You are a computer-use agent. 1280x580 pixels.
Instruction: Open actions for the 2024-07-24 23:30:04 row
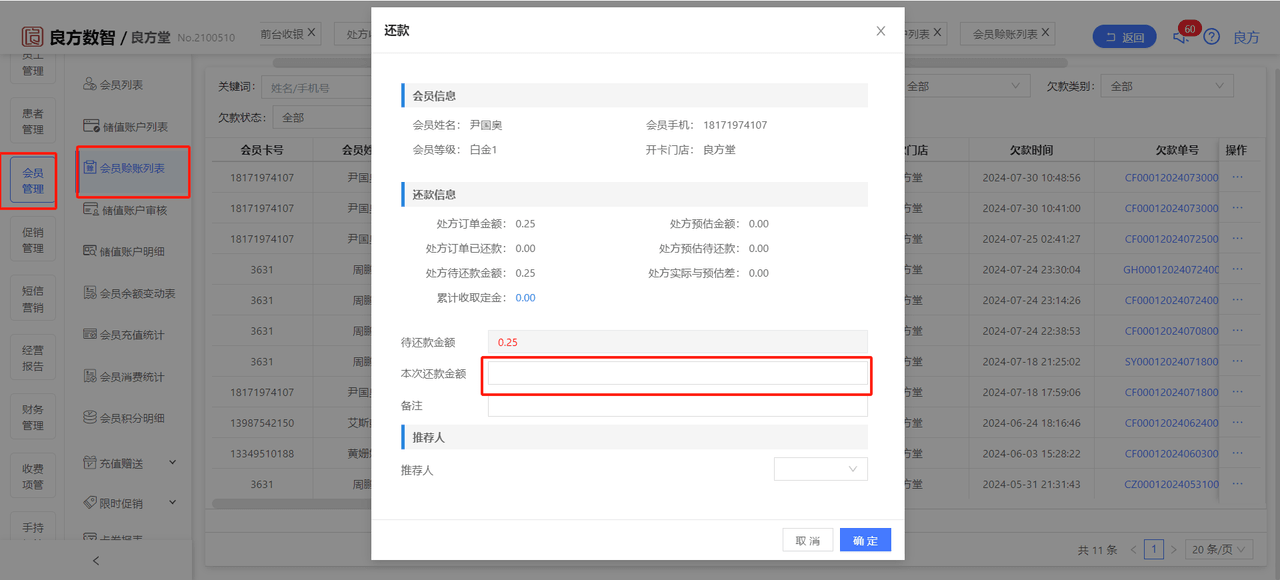1237,269
